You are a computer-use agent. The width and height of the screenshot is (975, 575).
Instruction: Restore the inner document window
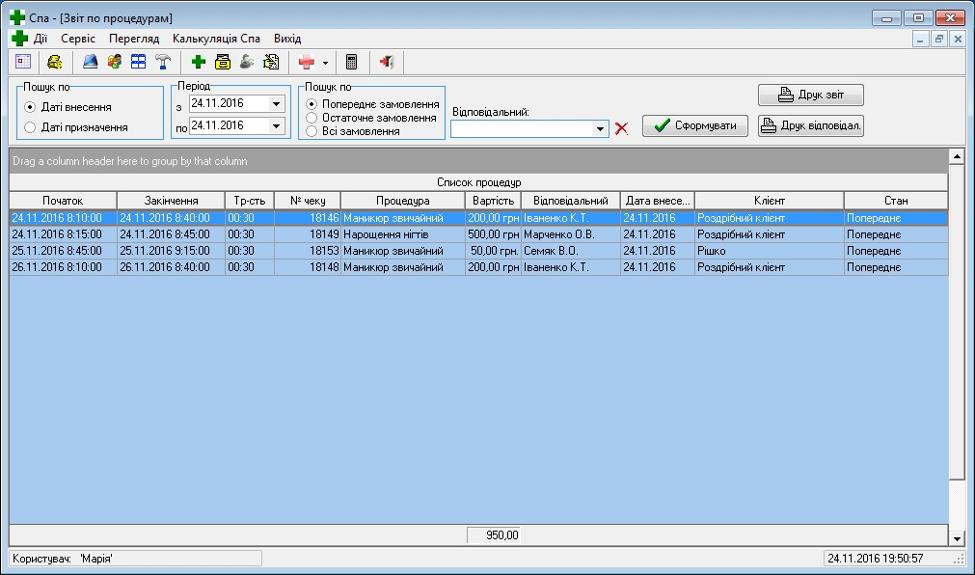(x=939, y=39)
